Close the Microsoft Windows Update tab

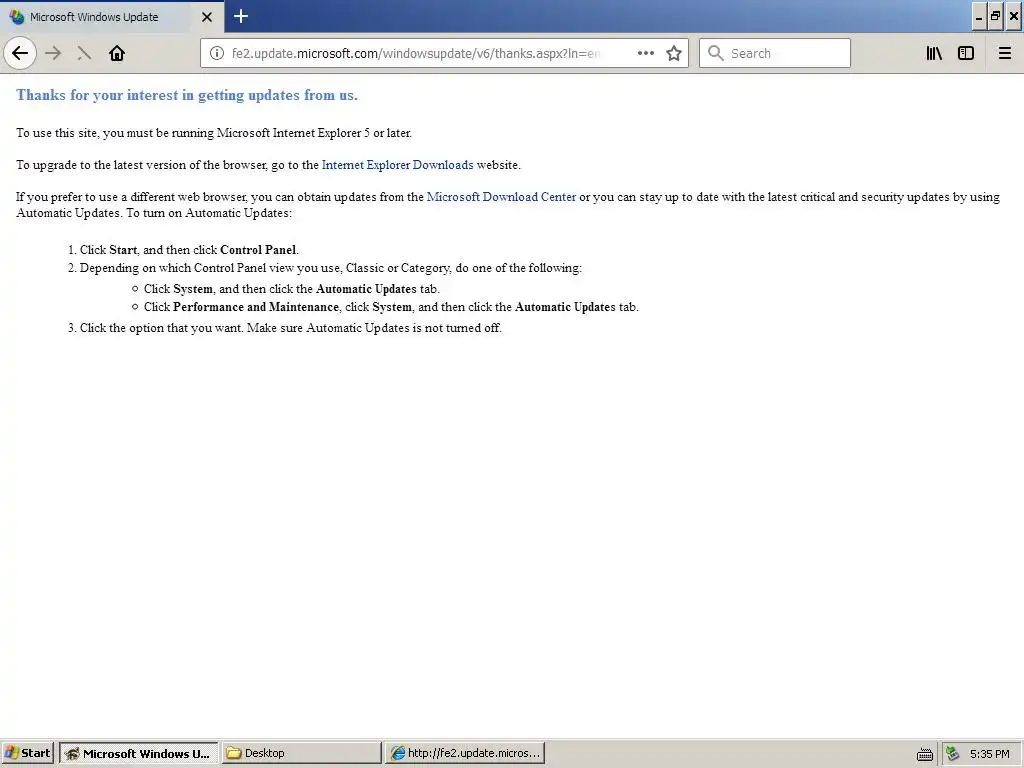pyautogui.click(x=206, y=17)
